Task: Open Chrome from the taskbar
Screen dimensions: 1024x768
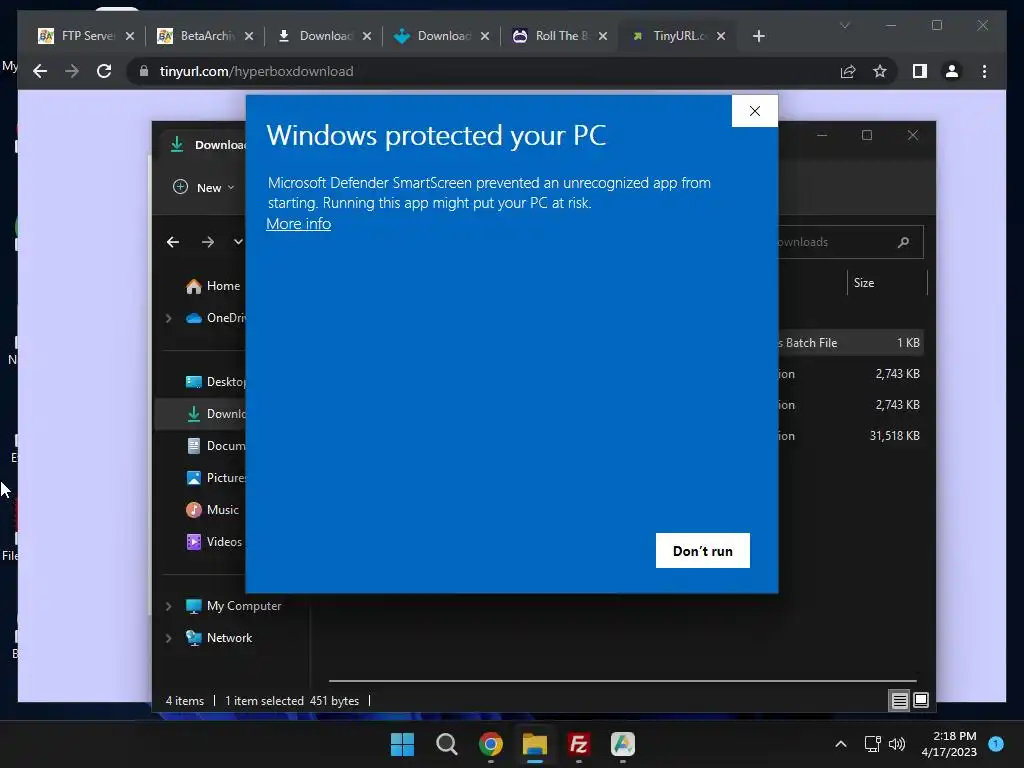Action: (490, 744)
